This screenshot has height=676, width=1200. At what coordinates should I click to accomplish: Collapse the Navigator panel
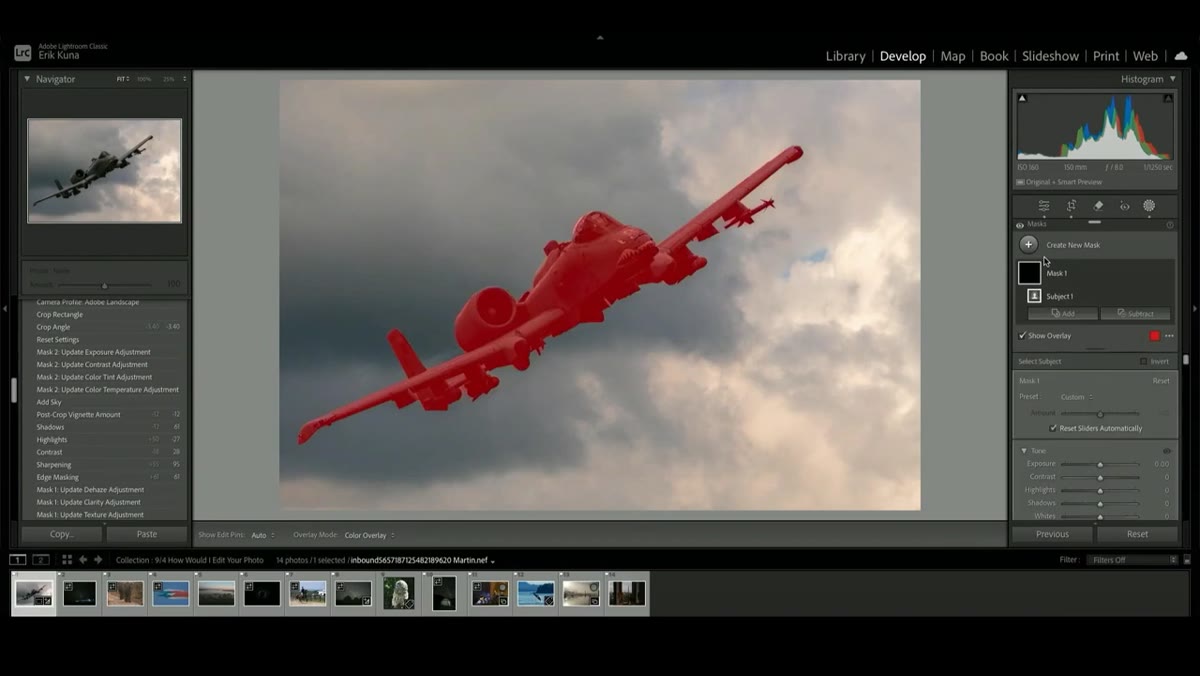click(x=27, y=79)
